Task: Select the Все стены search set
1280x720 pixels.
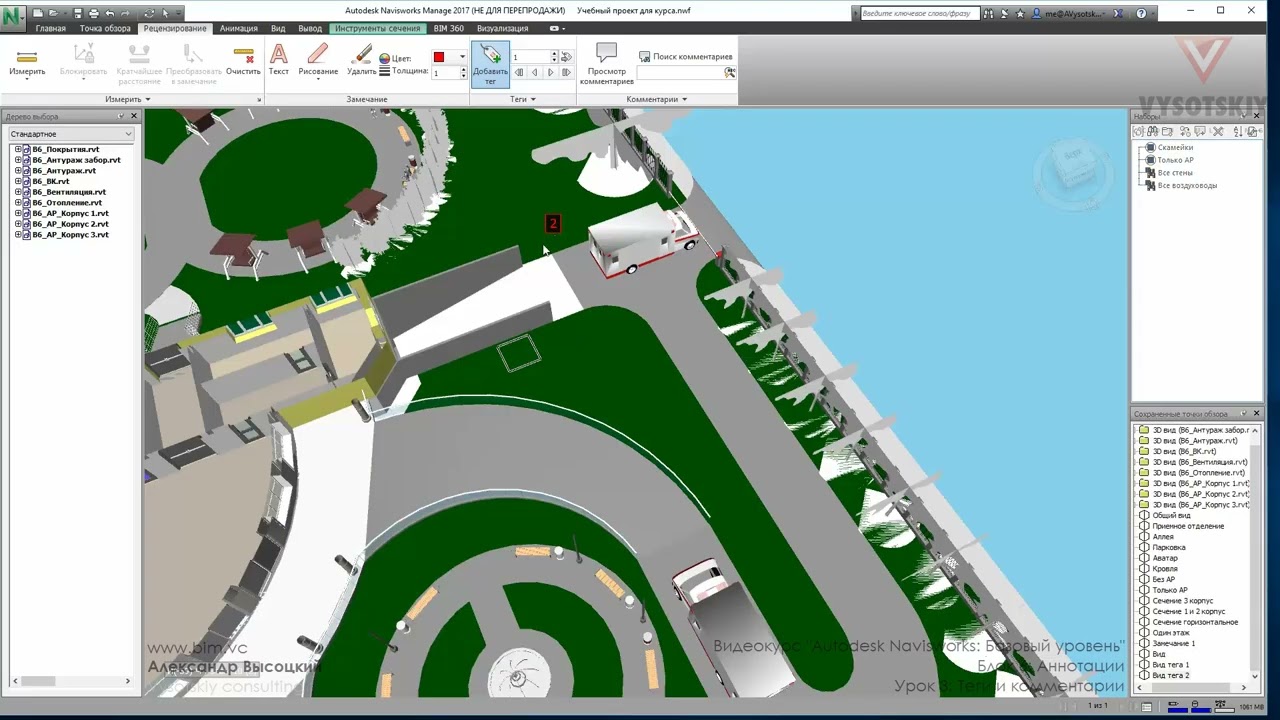Action: click(1175, 173)
